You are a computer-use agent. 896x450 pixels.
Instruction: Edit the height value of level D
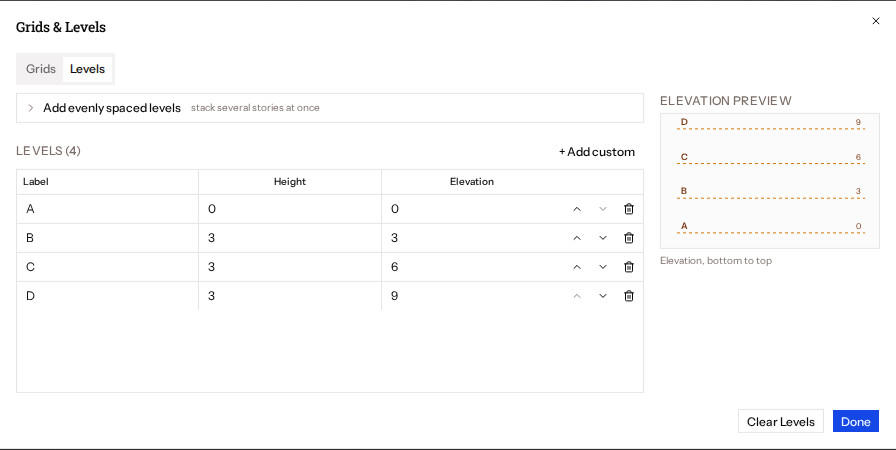[290, 296]
